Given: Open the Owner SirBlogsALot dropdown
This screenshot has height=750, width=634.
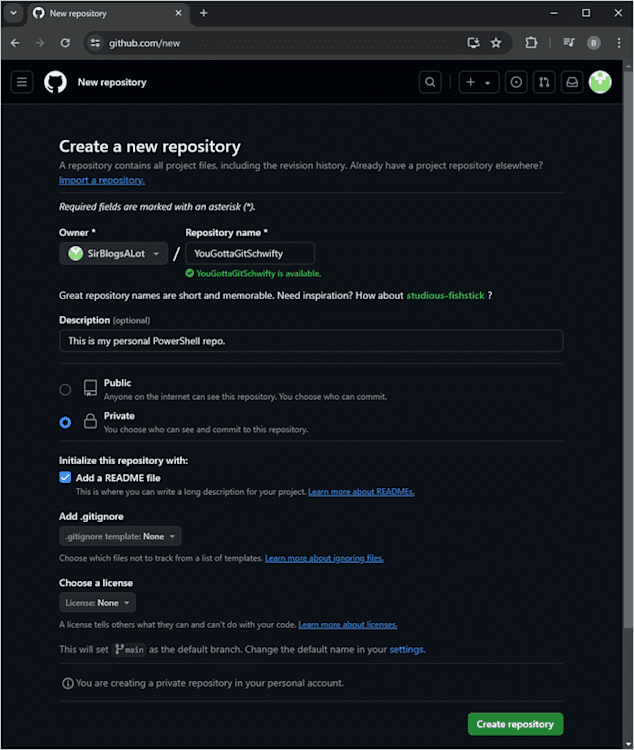Looking at the screenshot, I should [x=113, y=254].
